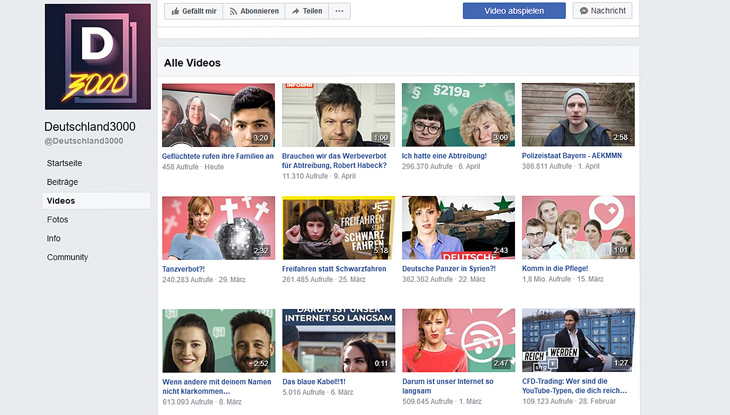Play the §219a Abtreibung video thumbnail
Image resolution: width=730 pixels, height=415 pixels.
[x=458, y=115]
